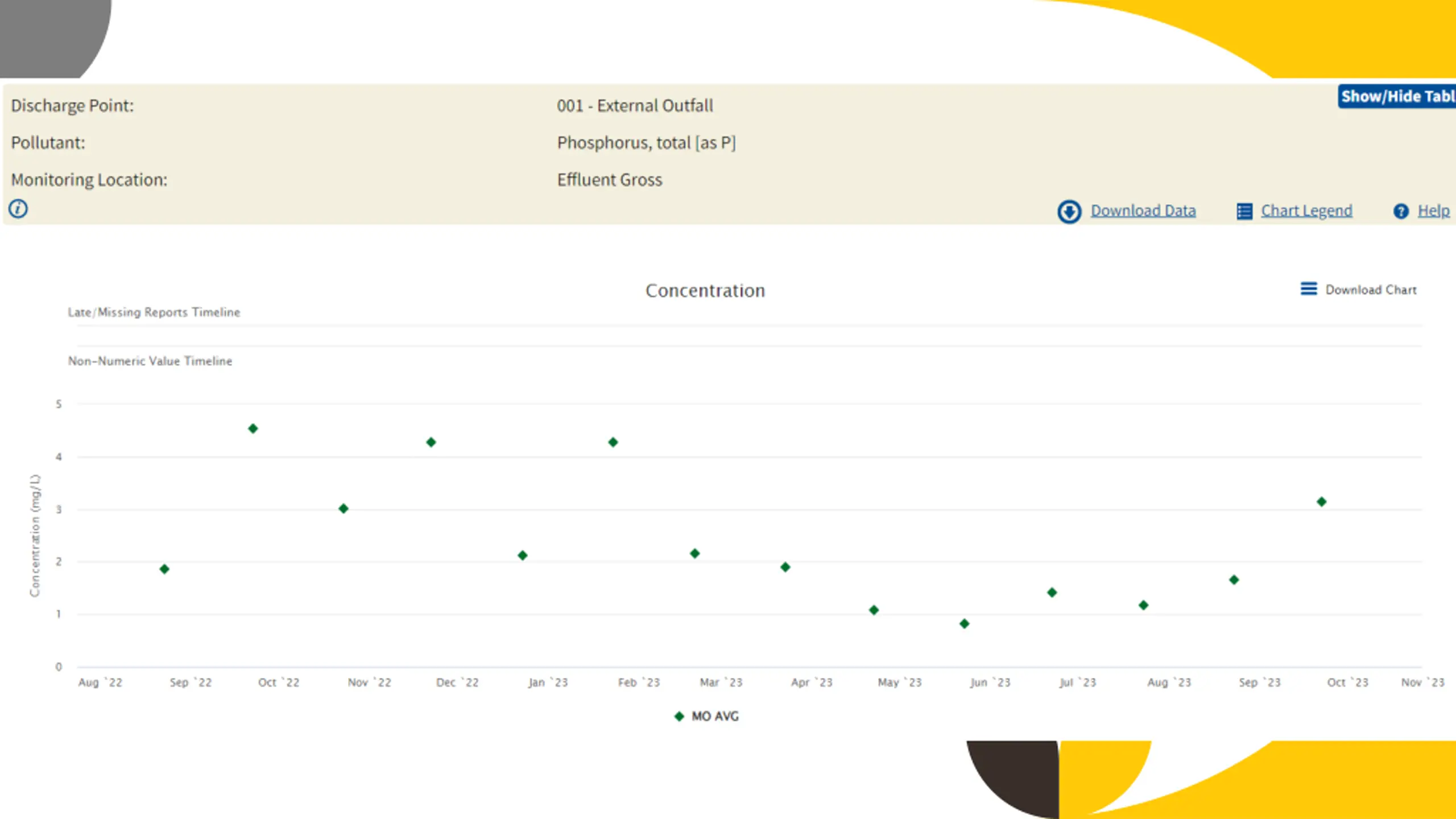This screenshot has width=1456, height=819.
Task: Click the Nov '23 axis label
Action: tap(1422, 682)
